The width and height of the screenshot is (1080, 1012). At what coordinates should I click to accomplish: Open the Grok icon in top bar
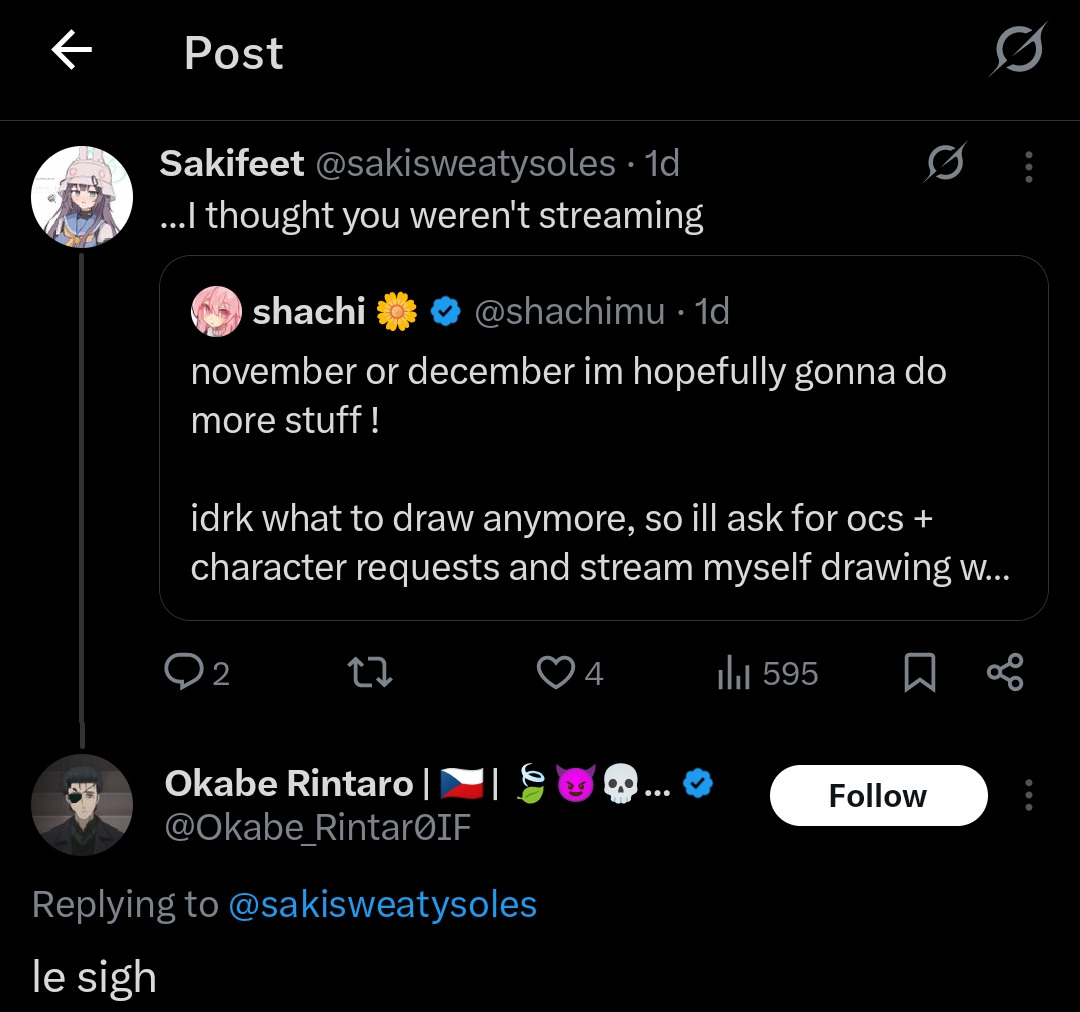click(1019, 49)
